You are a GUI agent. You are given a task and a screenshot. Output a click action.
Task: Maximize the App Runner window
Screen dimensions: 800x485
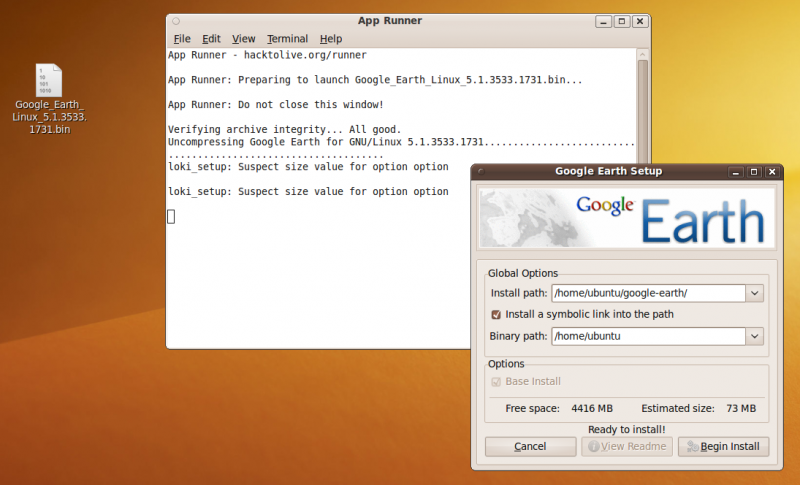[x=621, y=21]
